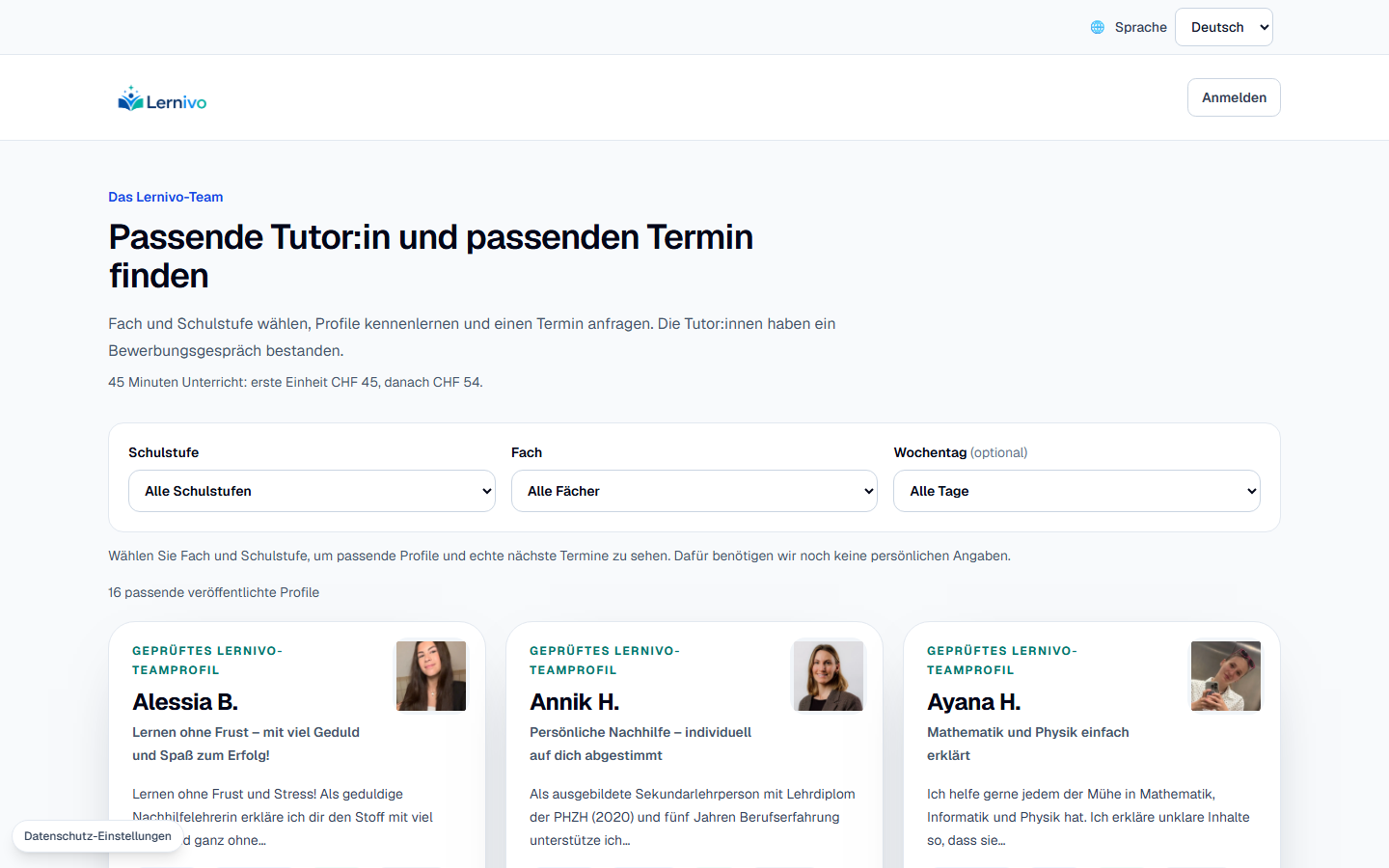Click Annik's description starting Als ausgebildete Sekundarlehrperson
The image size is (1389, 868).
693,817
